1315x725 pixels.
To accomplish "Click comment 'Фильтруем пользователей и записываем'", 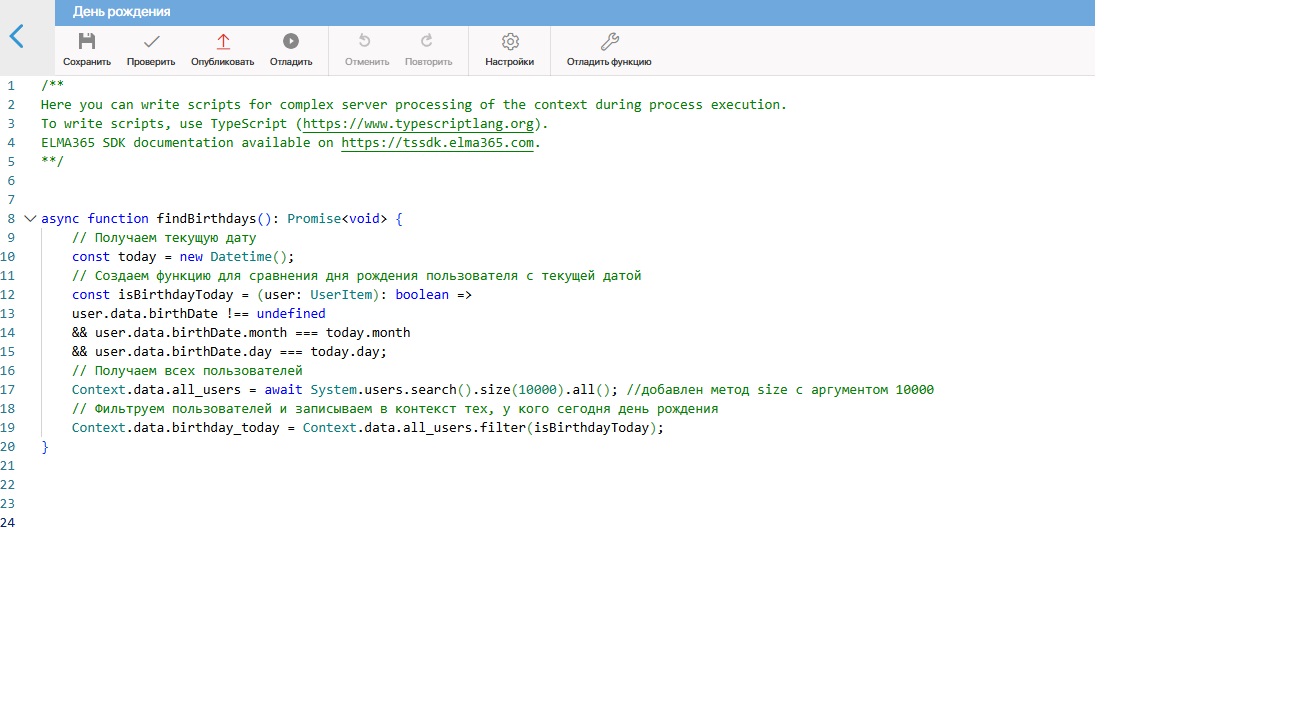I will point(395,409).
